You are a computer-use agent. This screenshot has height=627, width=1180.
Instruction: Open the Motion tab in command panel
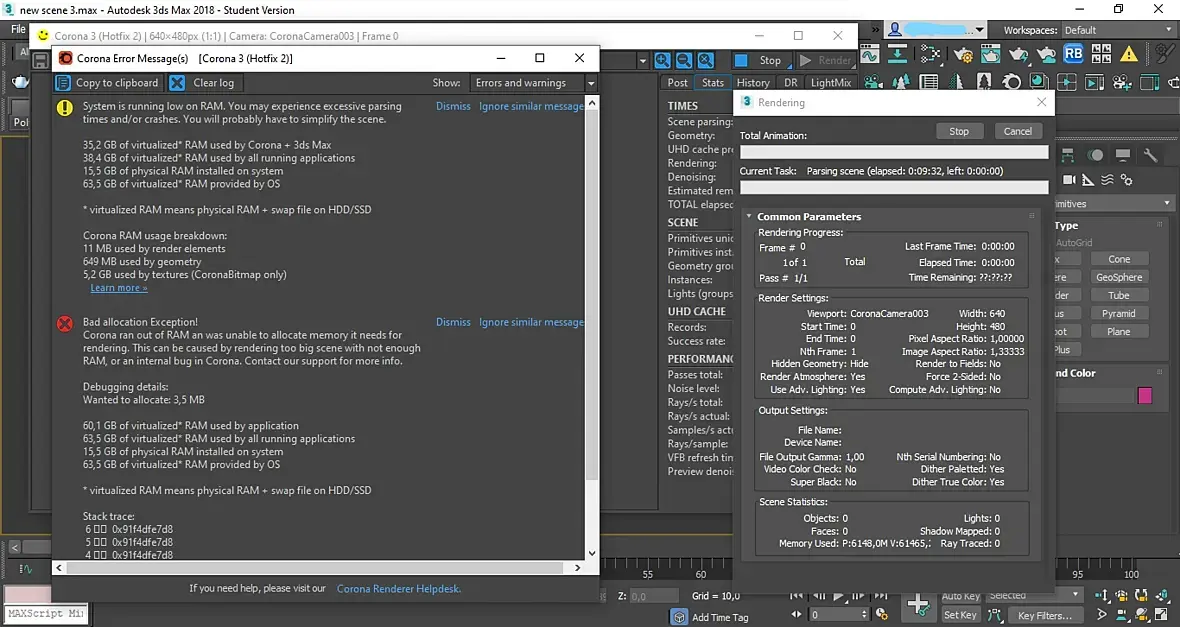pyautogui.click(x=1096, y=155)
